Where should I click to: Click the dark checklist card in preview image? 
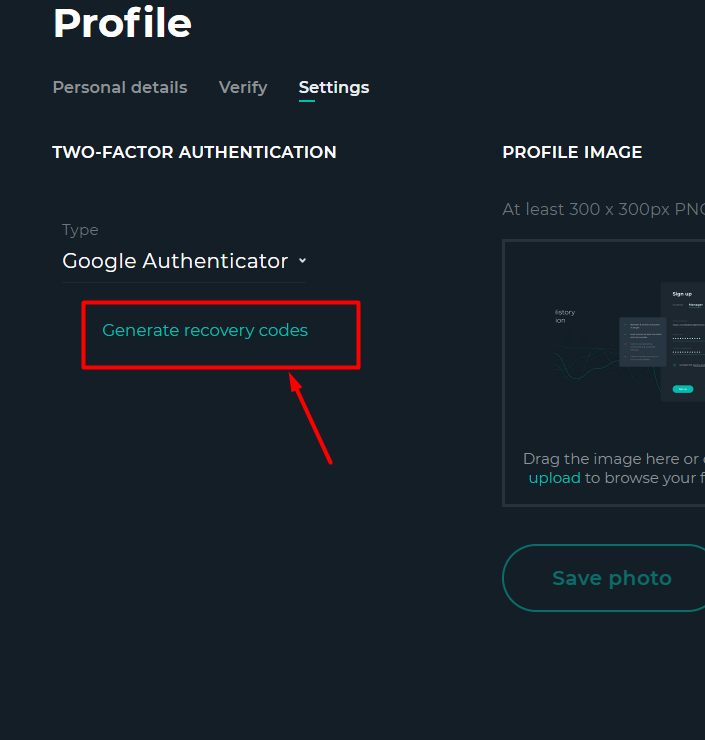click(x=642, y=342)
